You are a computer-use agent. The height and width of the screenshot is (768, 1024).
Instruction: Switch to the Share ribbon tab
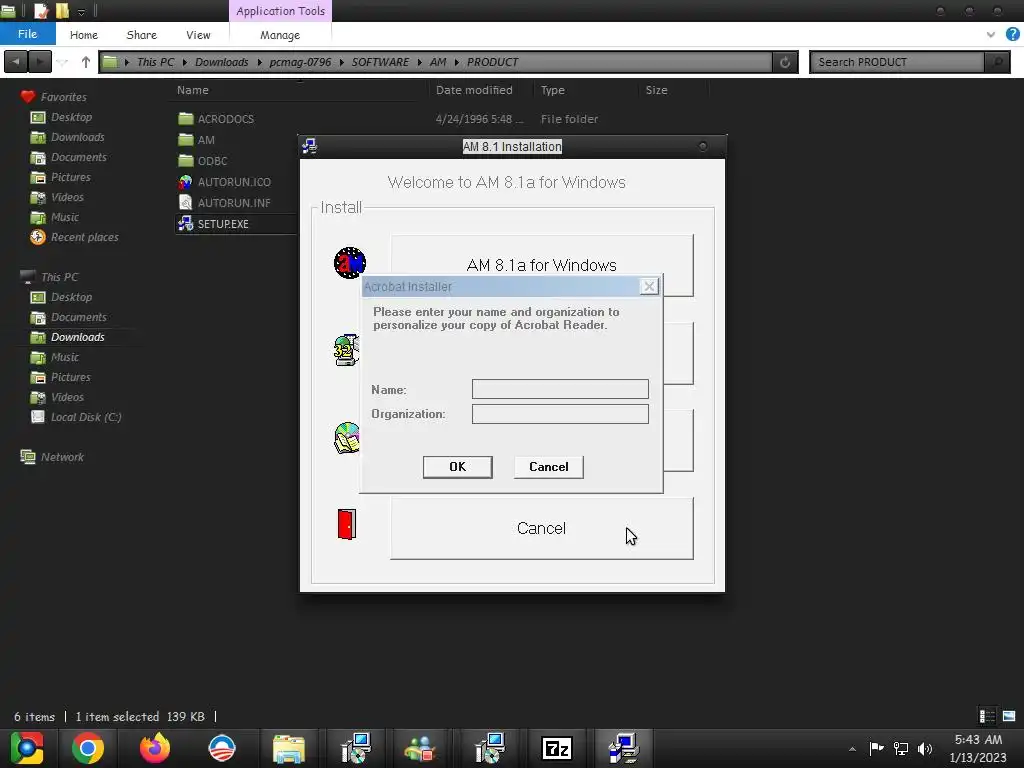pyautogui.click(x=142, y=35)
